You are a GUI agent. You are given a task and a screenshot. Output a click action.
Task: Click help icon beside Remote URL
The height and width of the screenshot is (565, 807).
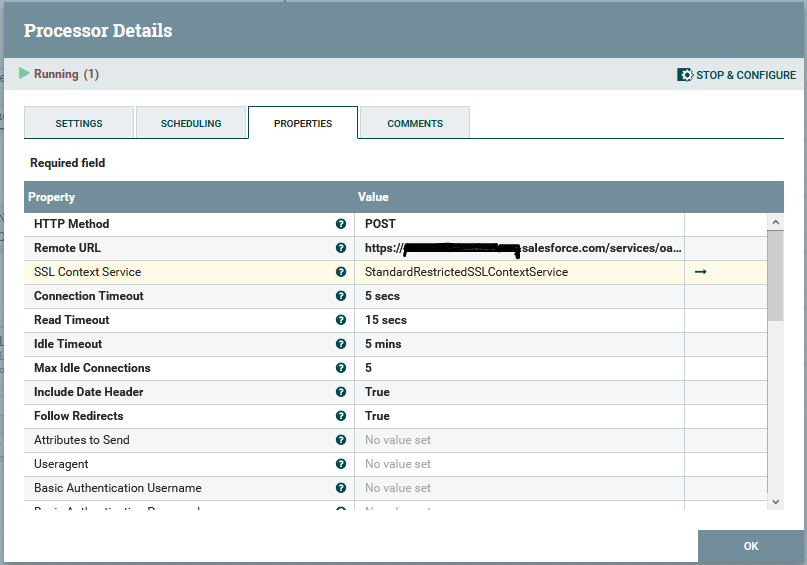click(341, 248)
